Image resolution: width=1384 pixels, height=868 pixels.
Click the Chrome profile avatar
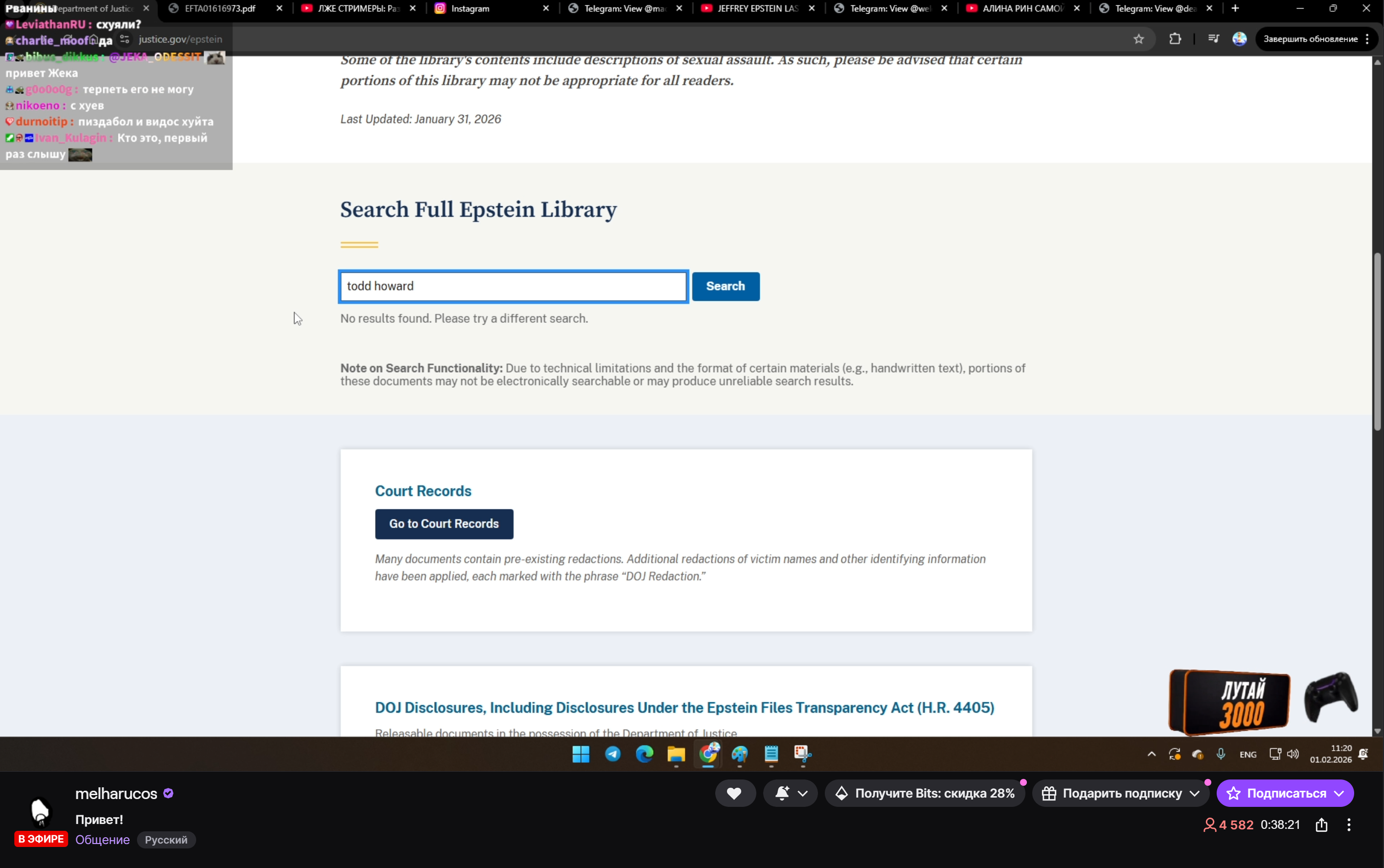click(1239, 39)
